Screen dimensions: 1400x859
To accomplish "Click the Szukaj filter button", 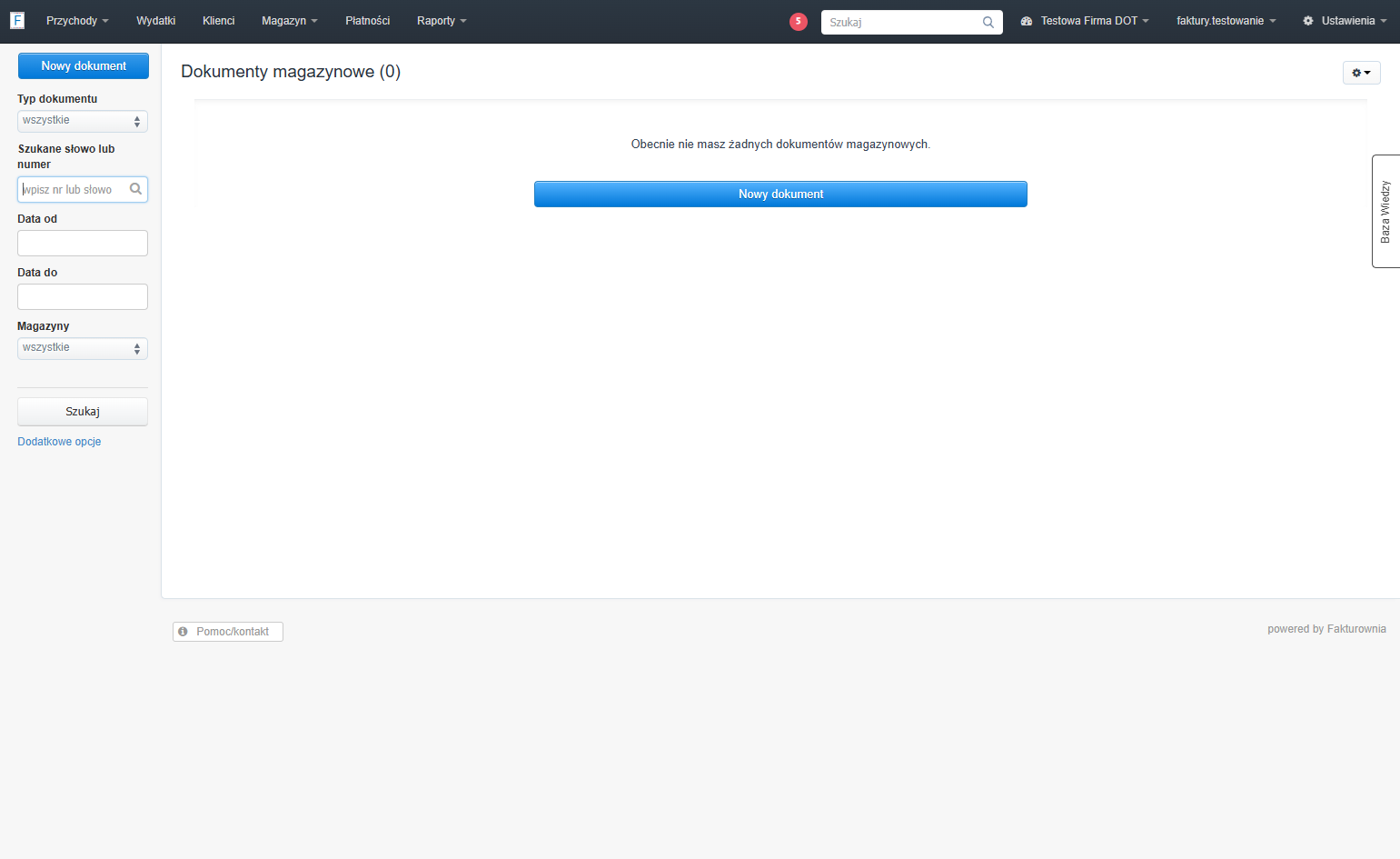I will tap(83, 412).
